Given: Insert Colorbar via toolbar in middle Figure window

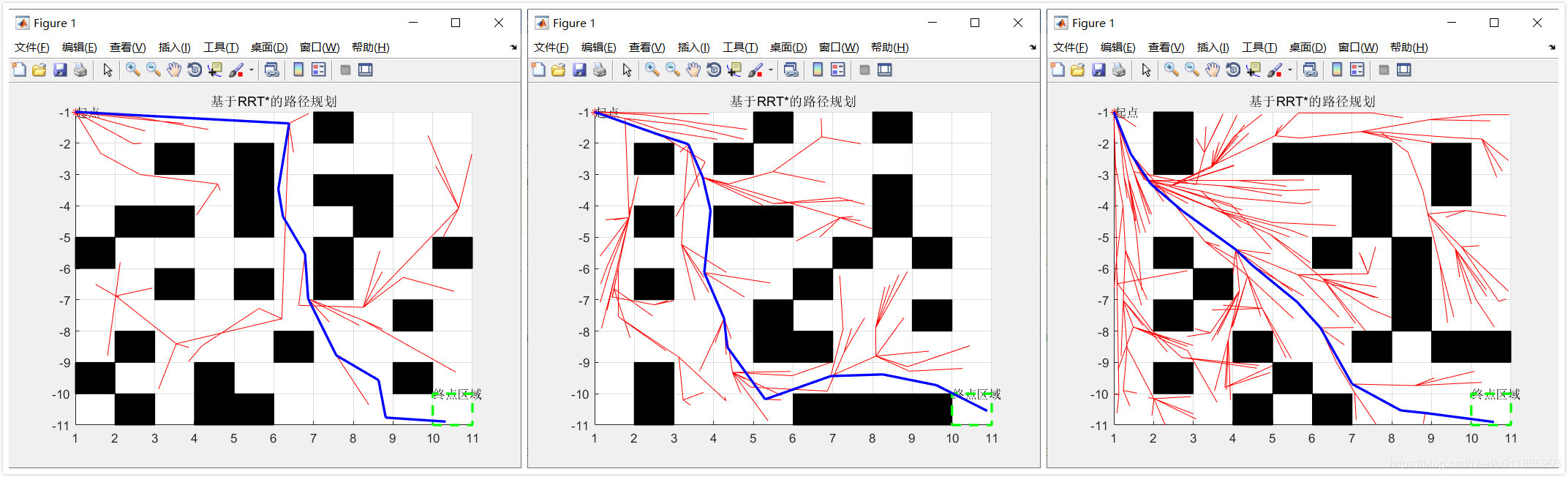Looking at the screenshot, I should tap(818, 70).
